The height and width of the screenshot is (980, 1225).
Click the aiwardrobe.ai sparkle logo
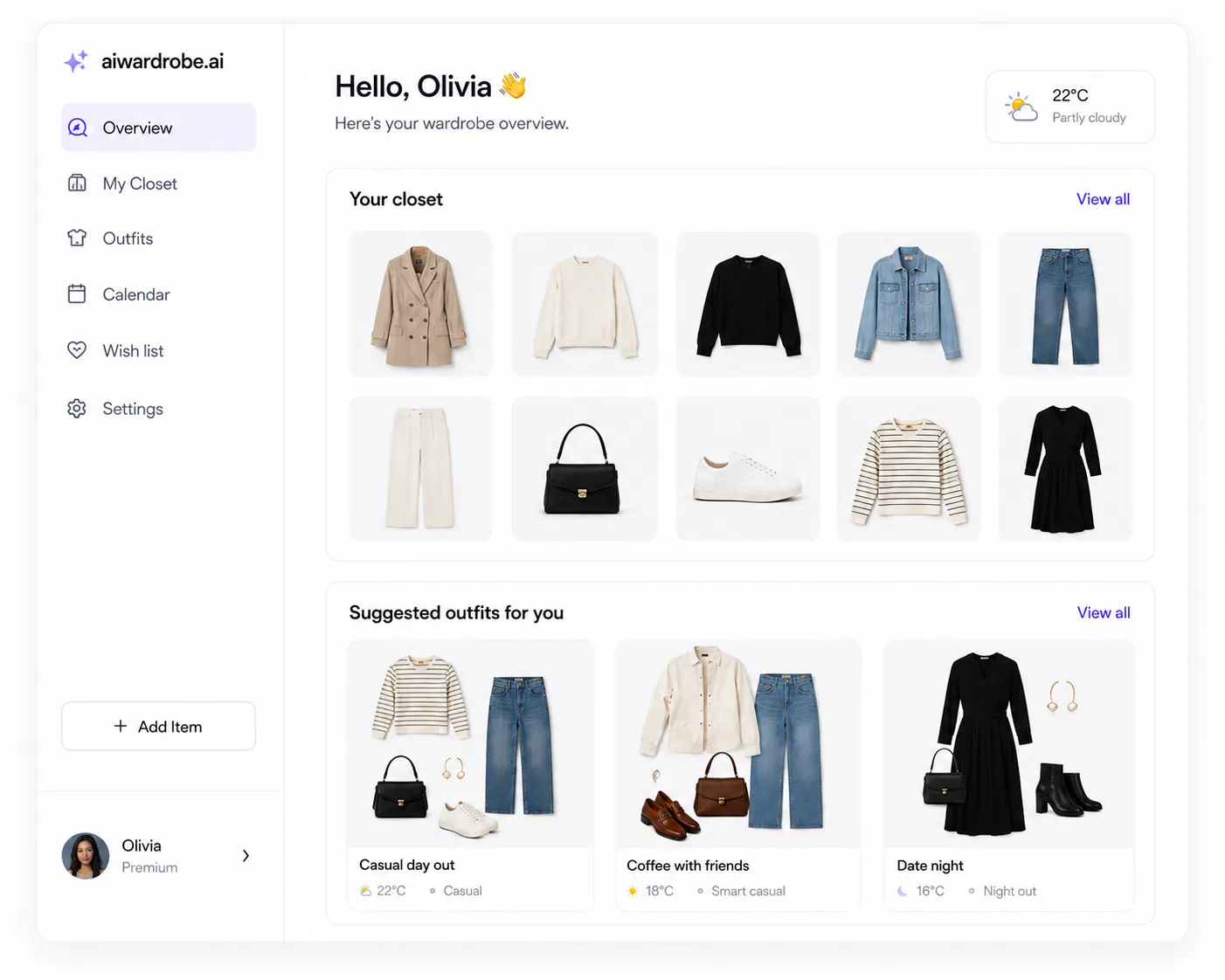click(x=76, y=60)
